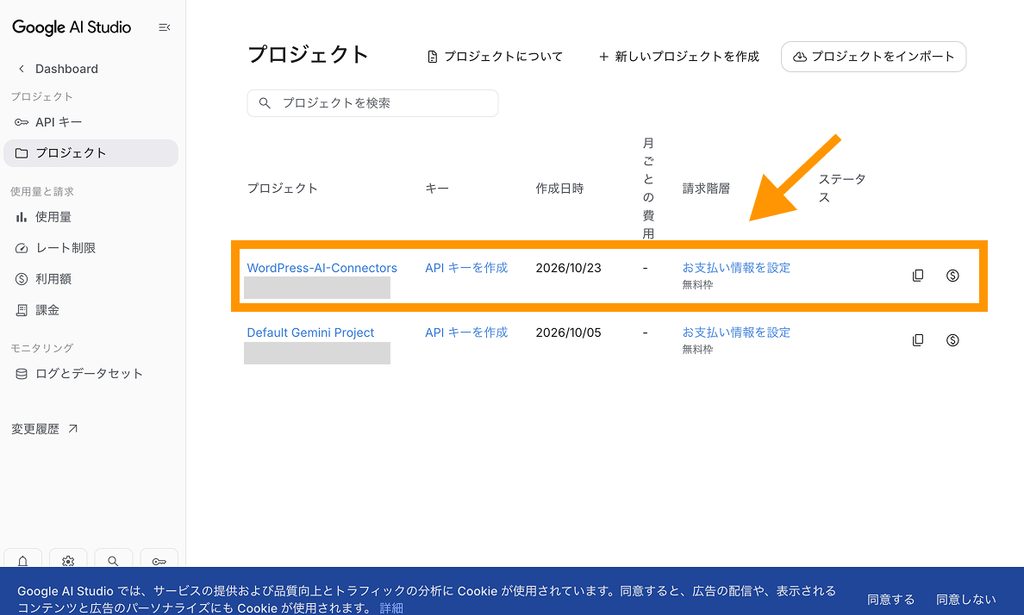This screenshot has width=1024, height=615.
Task: Click the Google AI Studio logo
Action: 72,27
